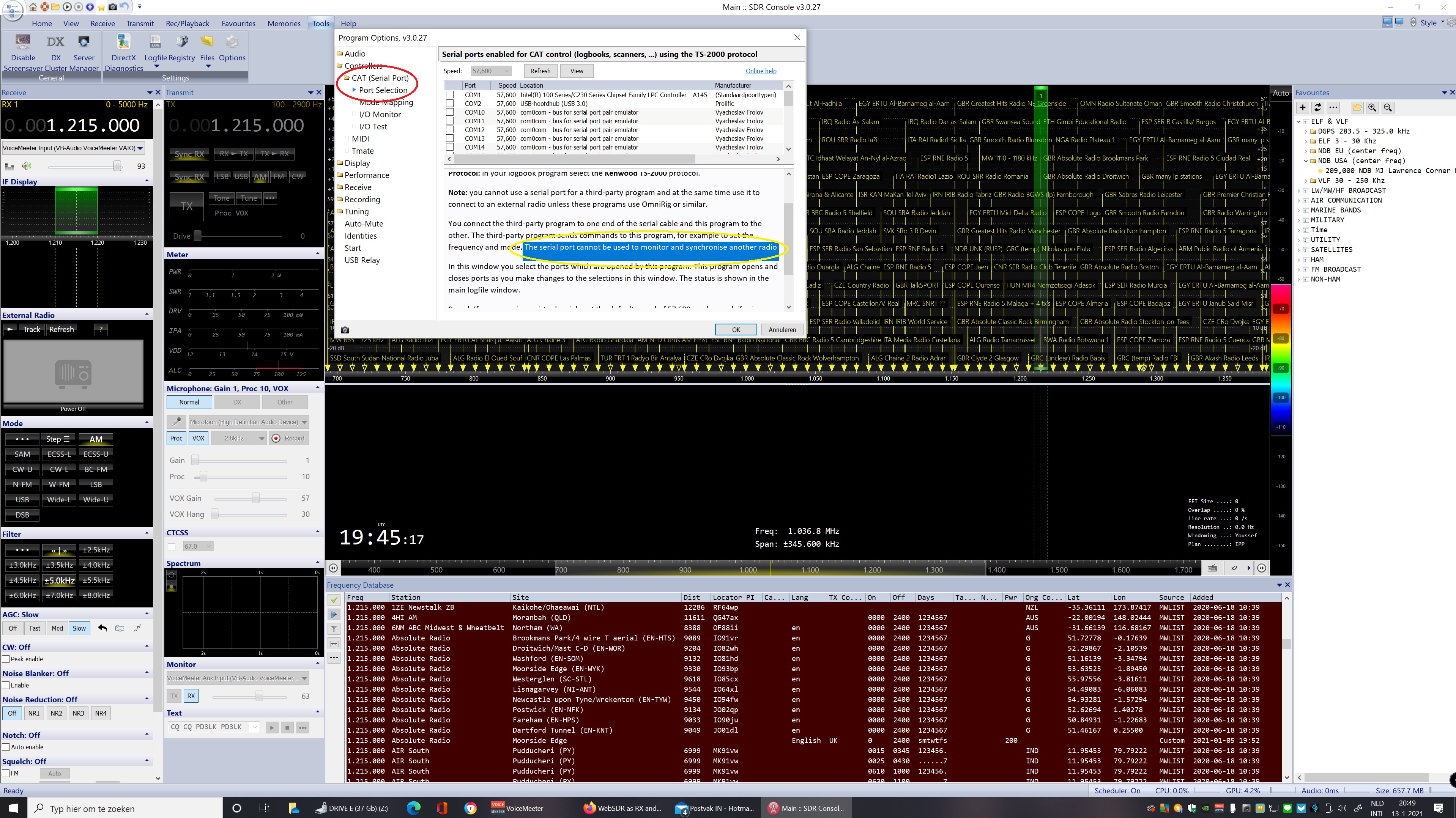Select the ±4.0kHz filter bandwidth
Viewport: 1456px width, 818px height.
[96, 565]
